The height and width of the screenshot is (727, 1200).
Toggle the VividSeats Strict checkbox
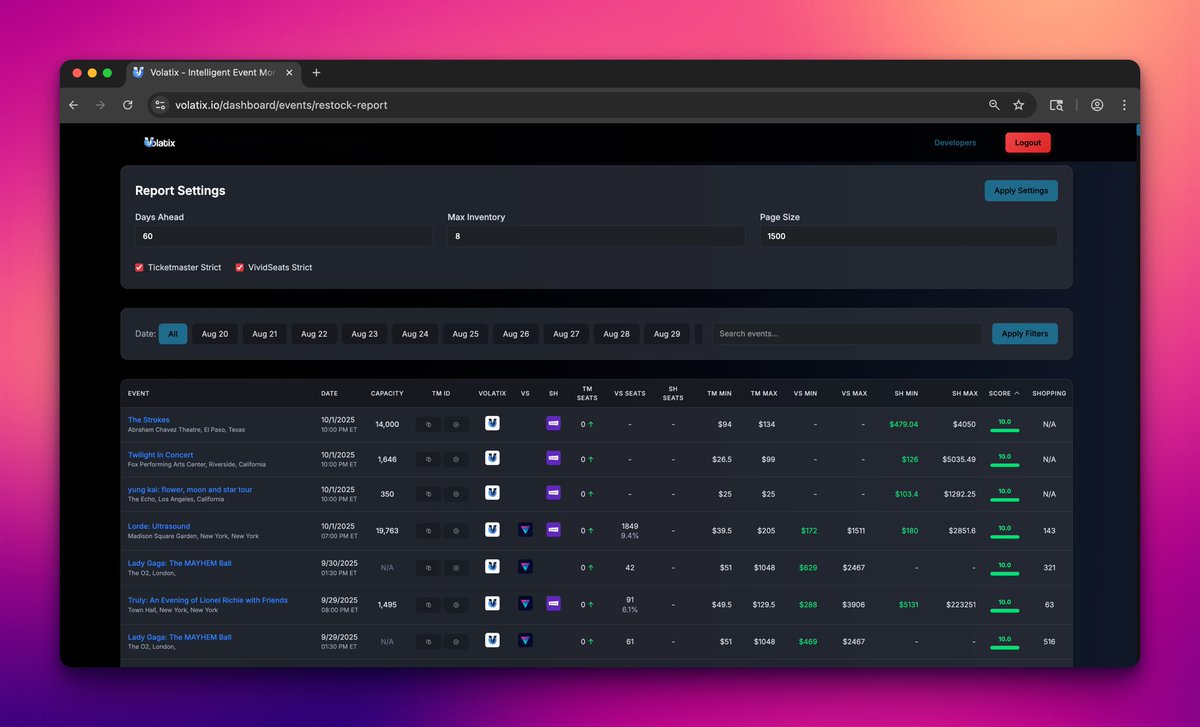(239, 267)
